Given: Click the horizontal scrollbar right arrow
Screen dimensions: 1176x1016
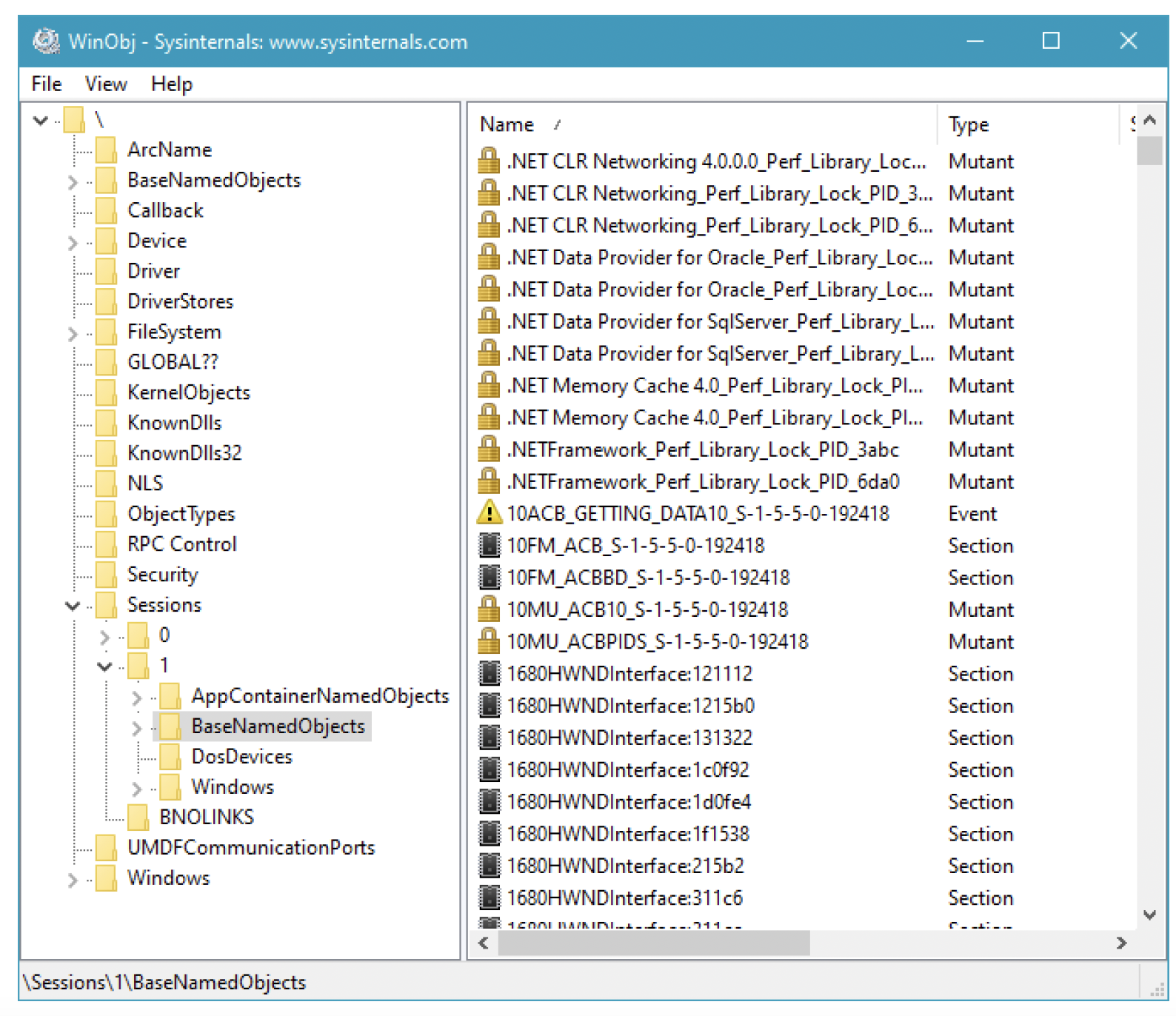Looking at the screenshot, I should [x=1121, y=943].
